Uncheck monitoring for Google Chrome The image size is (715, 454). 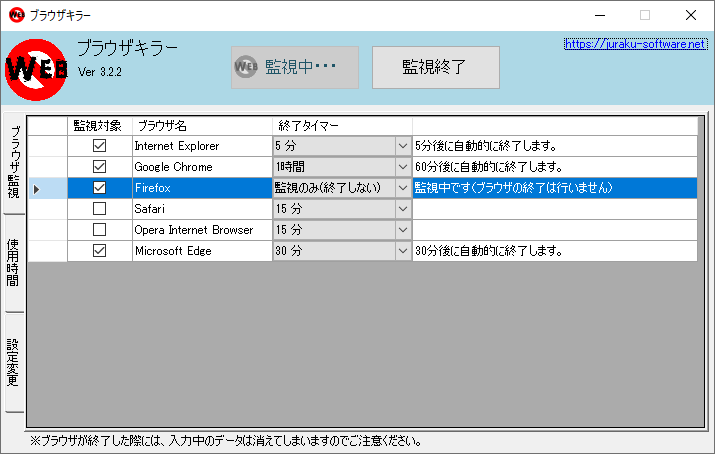click(x=99, y=167)
